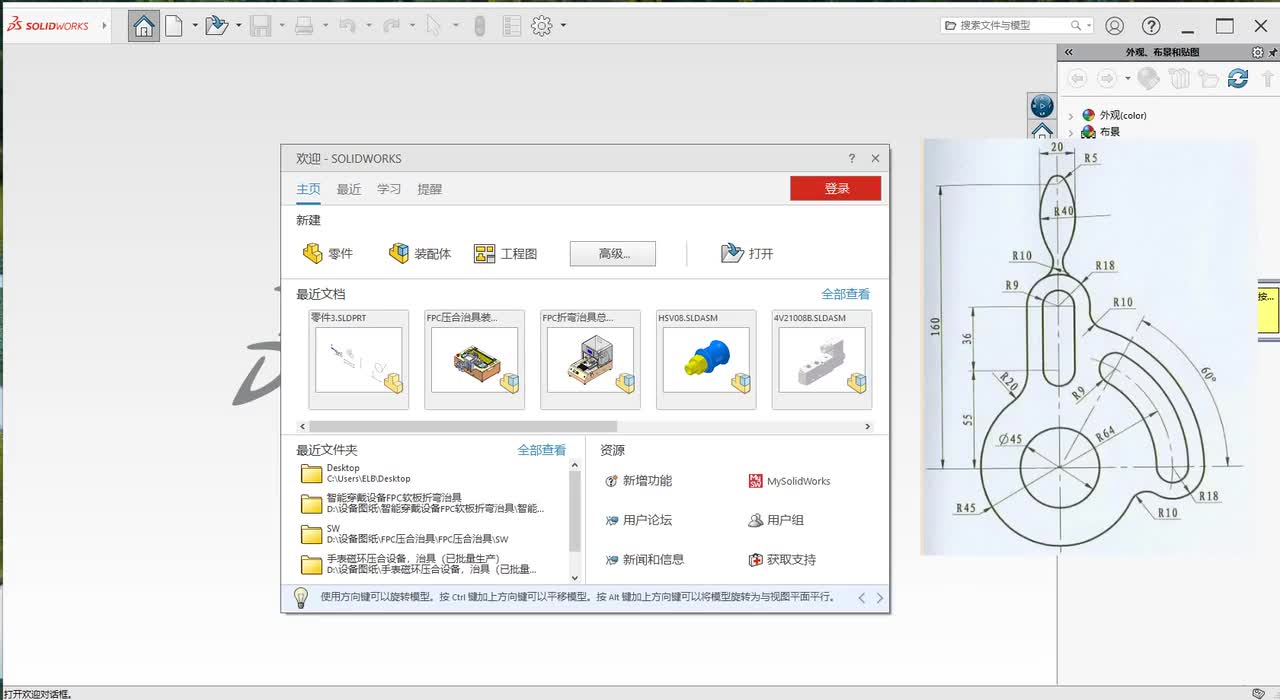Open the 新闻和信息 link
This screenshot has height=700, width=1280.
tap(645, 560)
